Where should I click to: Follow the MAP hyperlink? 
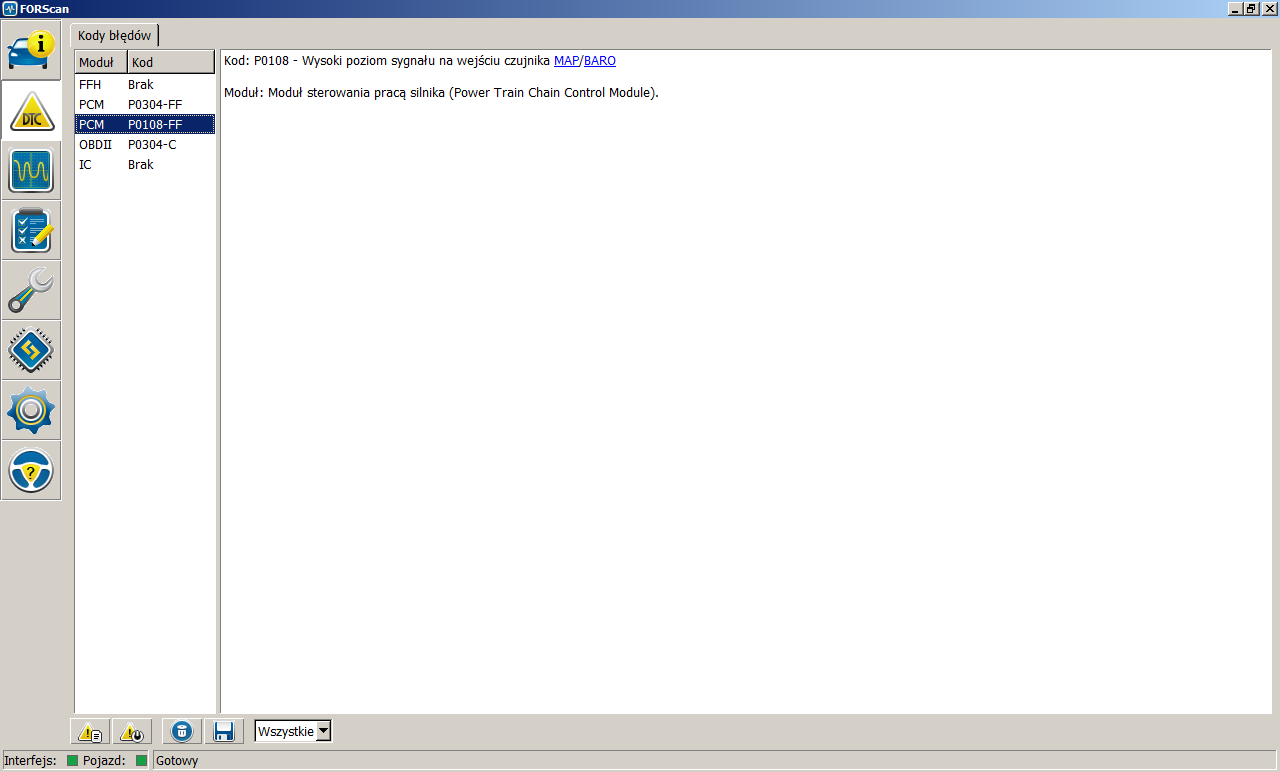click(566, 61)
